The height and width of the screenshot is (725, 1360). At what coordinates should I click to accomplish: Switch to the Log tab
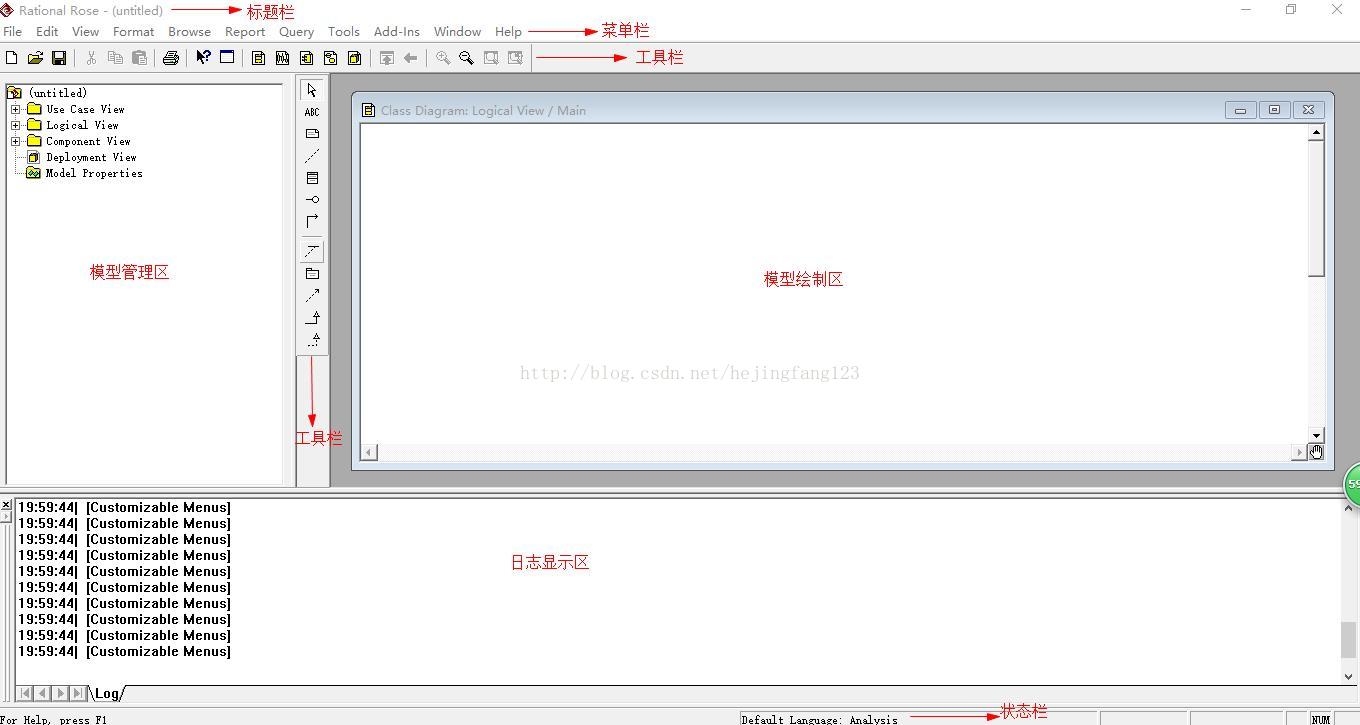point(107,693)
